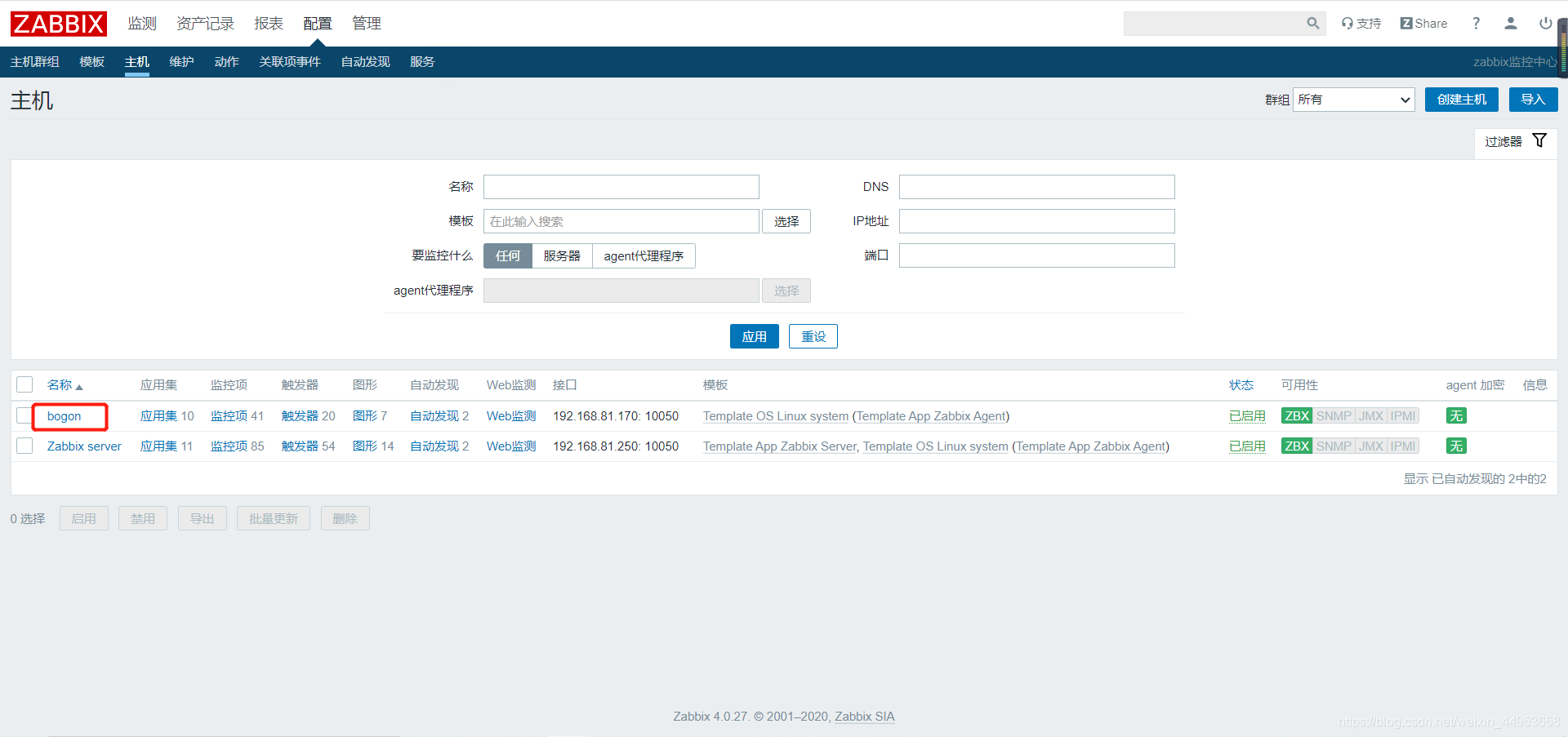1568x737 pixels.
Task: Go to the 关联项事件 submenu
Action: click(x=290, y=62)
